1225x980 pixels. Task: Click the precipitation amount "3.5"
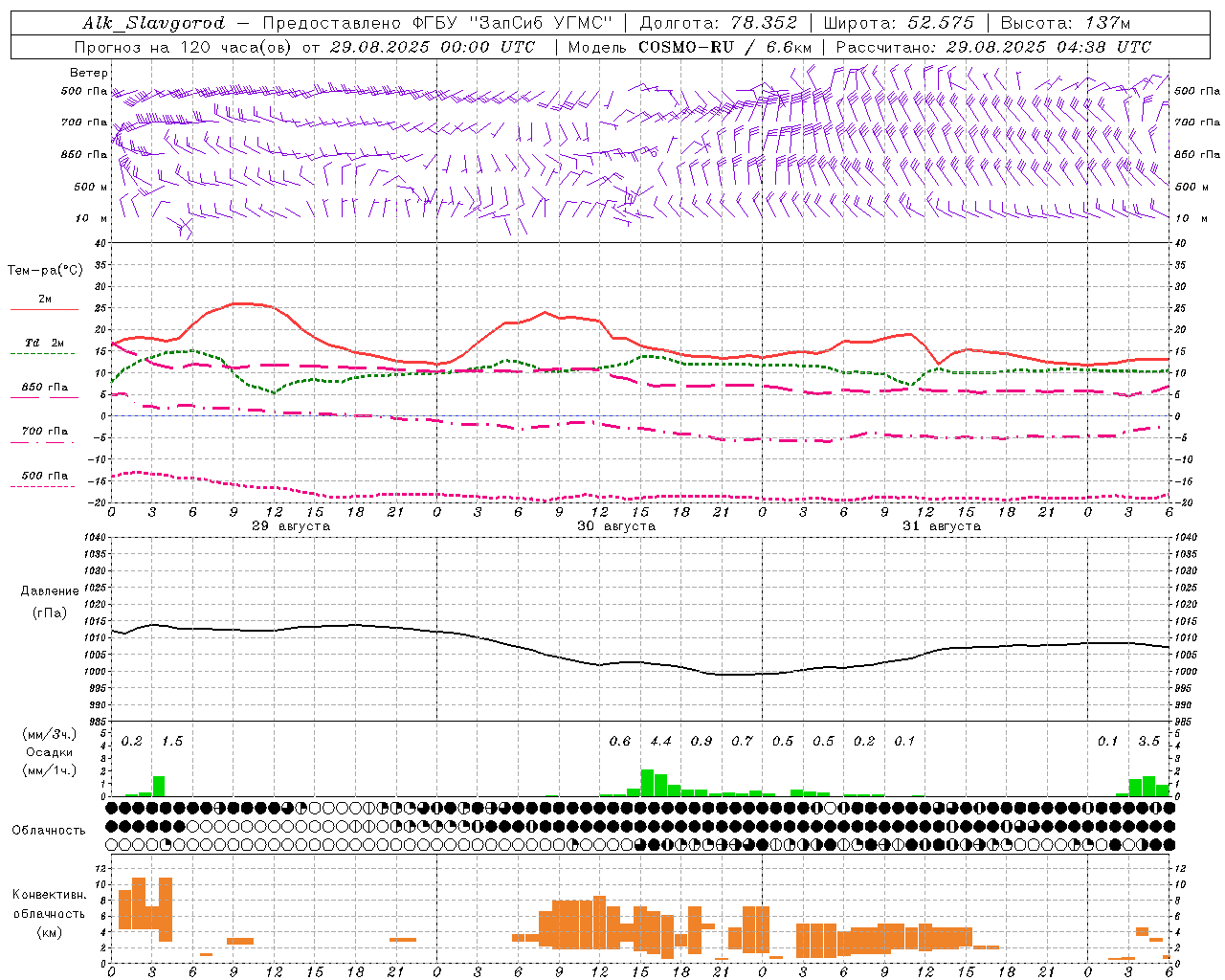(1148, 741)
